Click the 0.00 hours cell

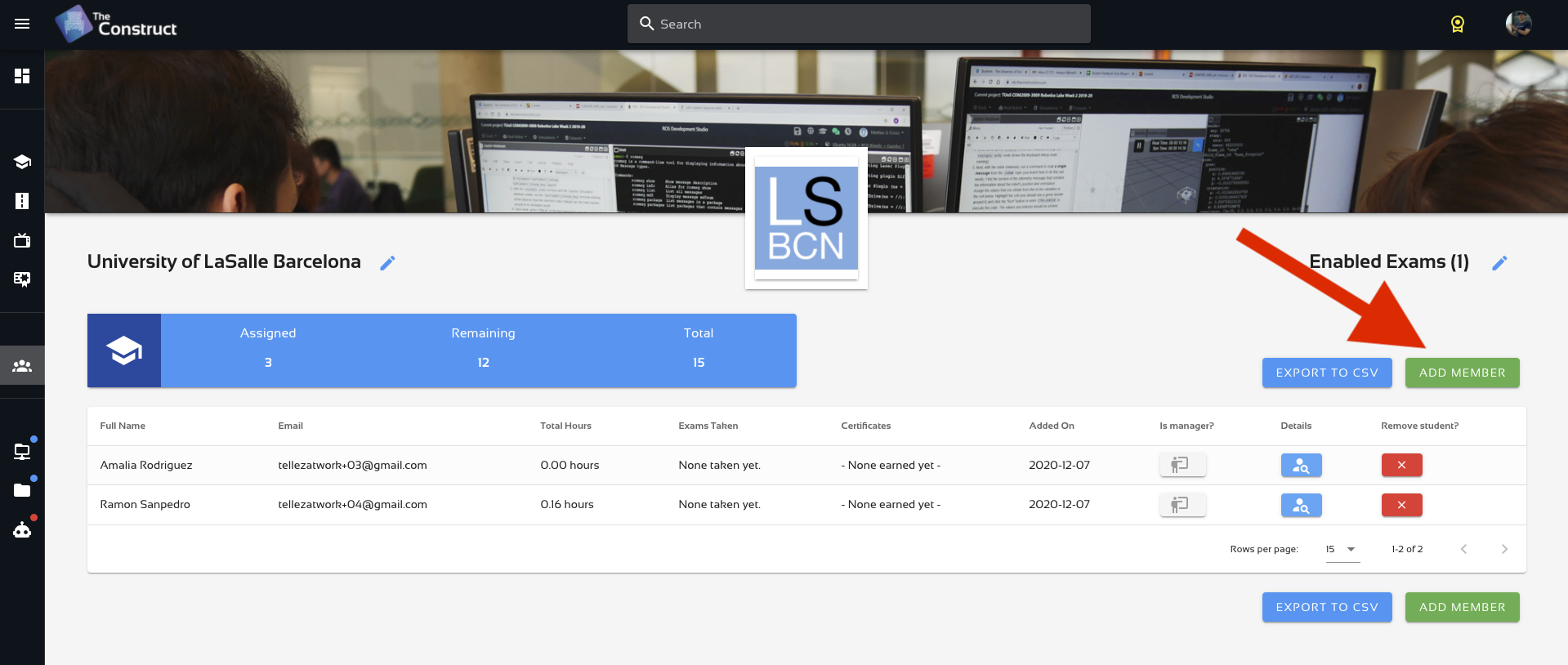570,465
